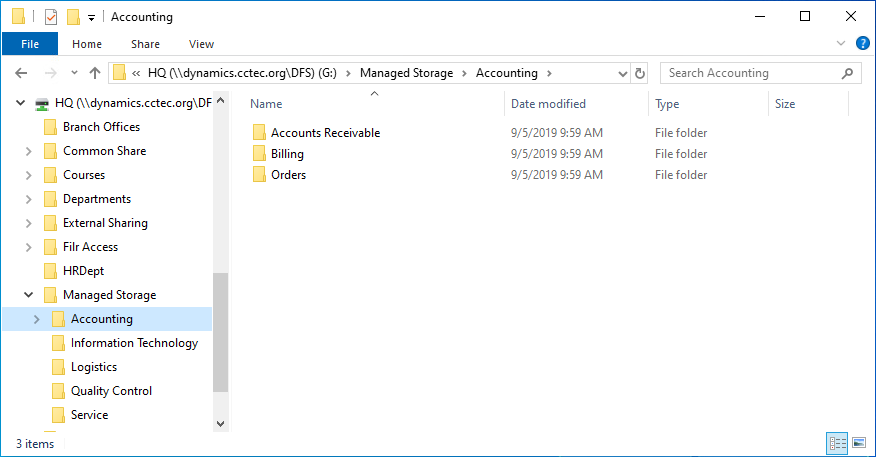Collapse the Managed Storage tree node
876x457 pixels.
pos(28,295)
